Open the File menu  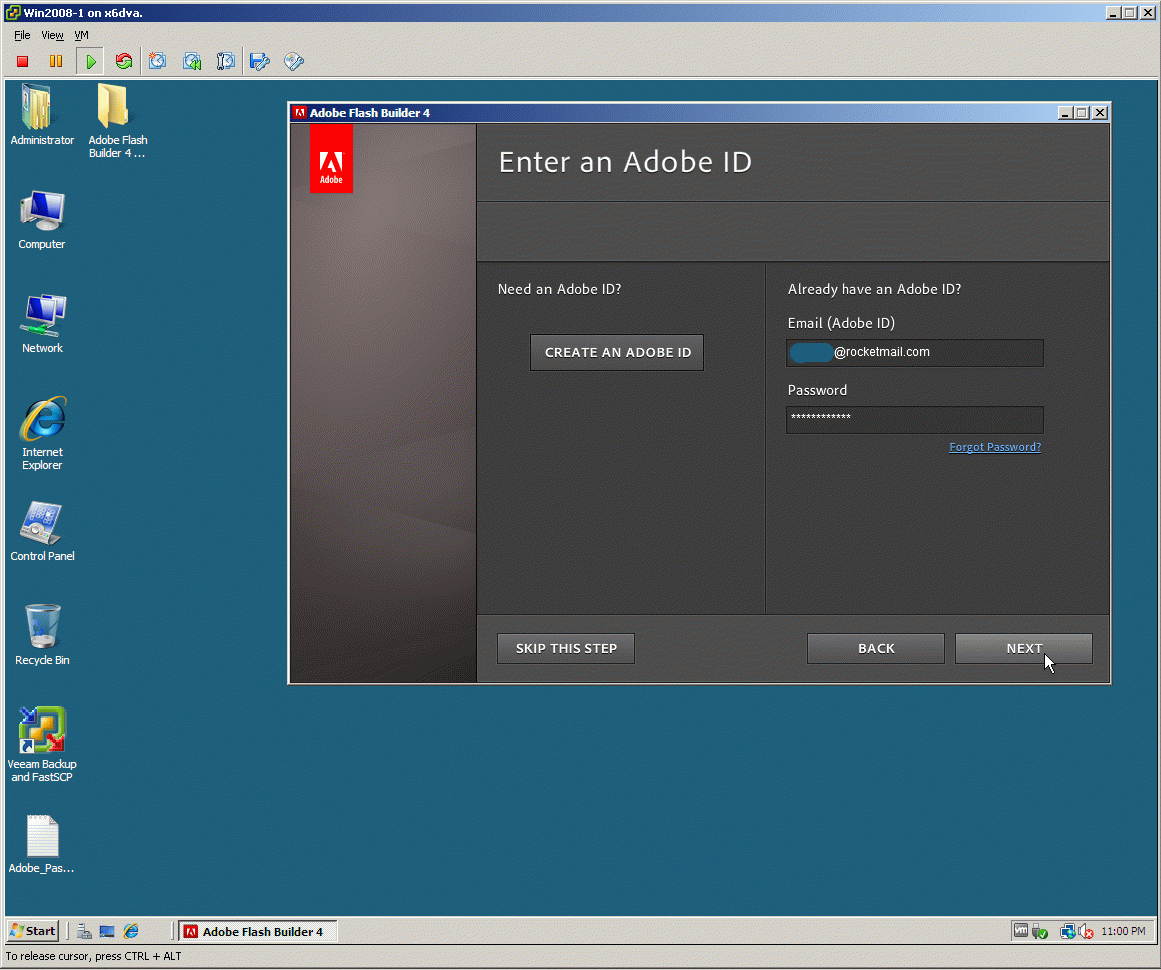click(22, 35)
